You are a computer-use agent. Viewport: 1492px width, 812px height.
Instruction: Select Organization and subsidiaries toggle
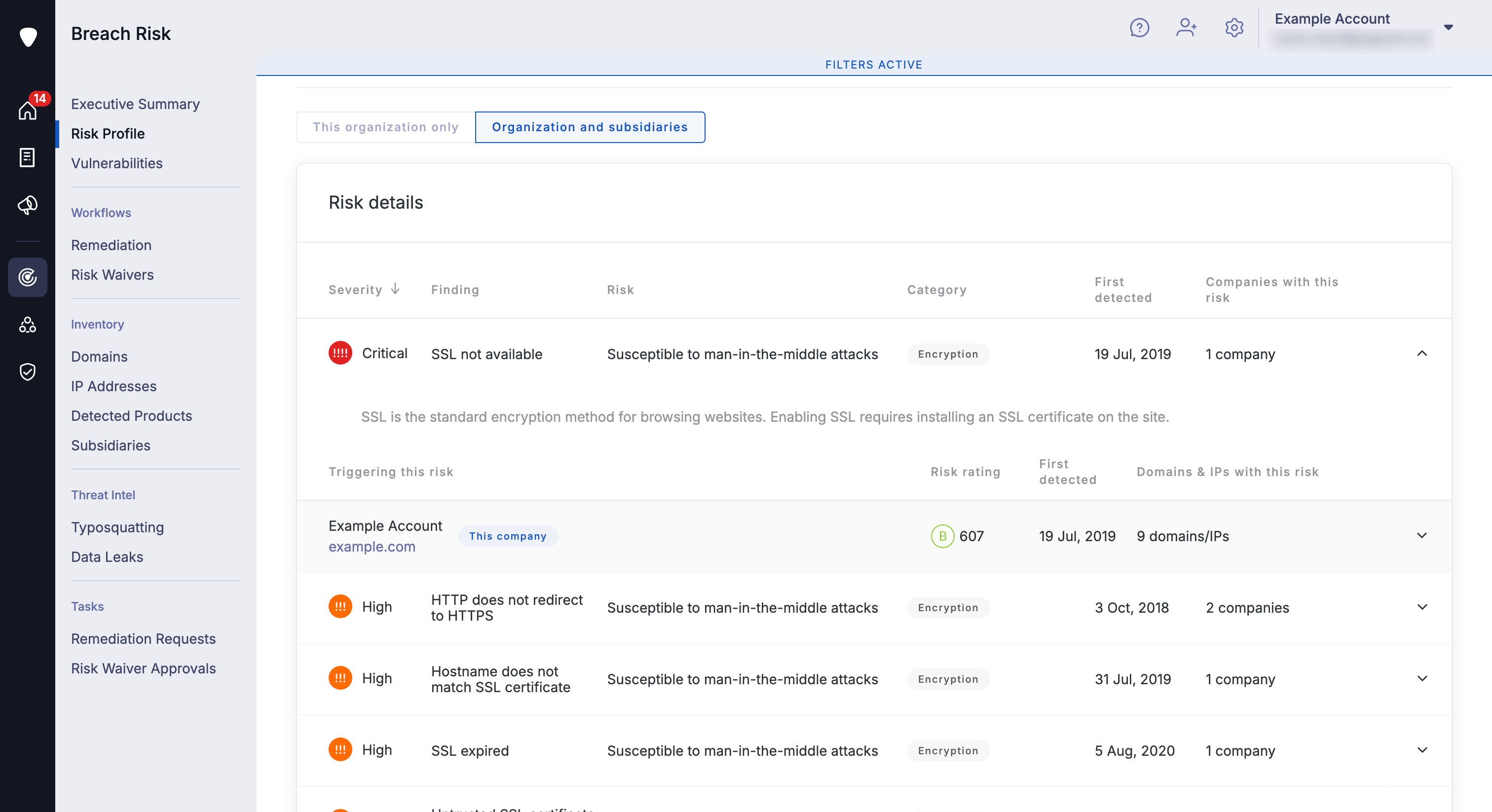point(590,127)
